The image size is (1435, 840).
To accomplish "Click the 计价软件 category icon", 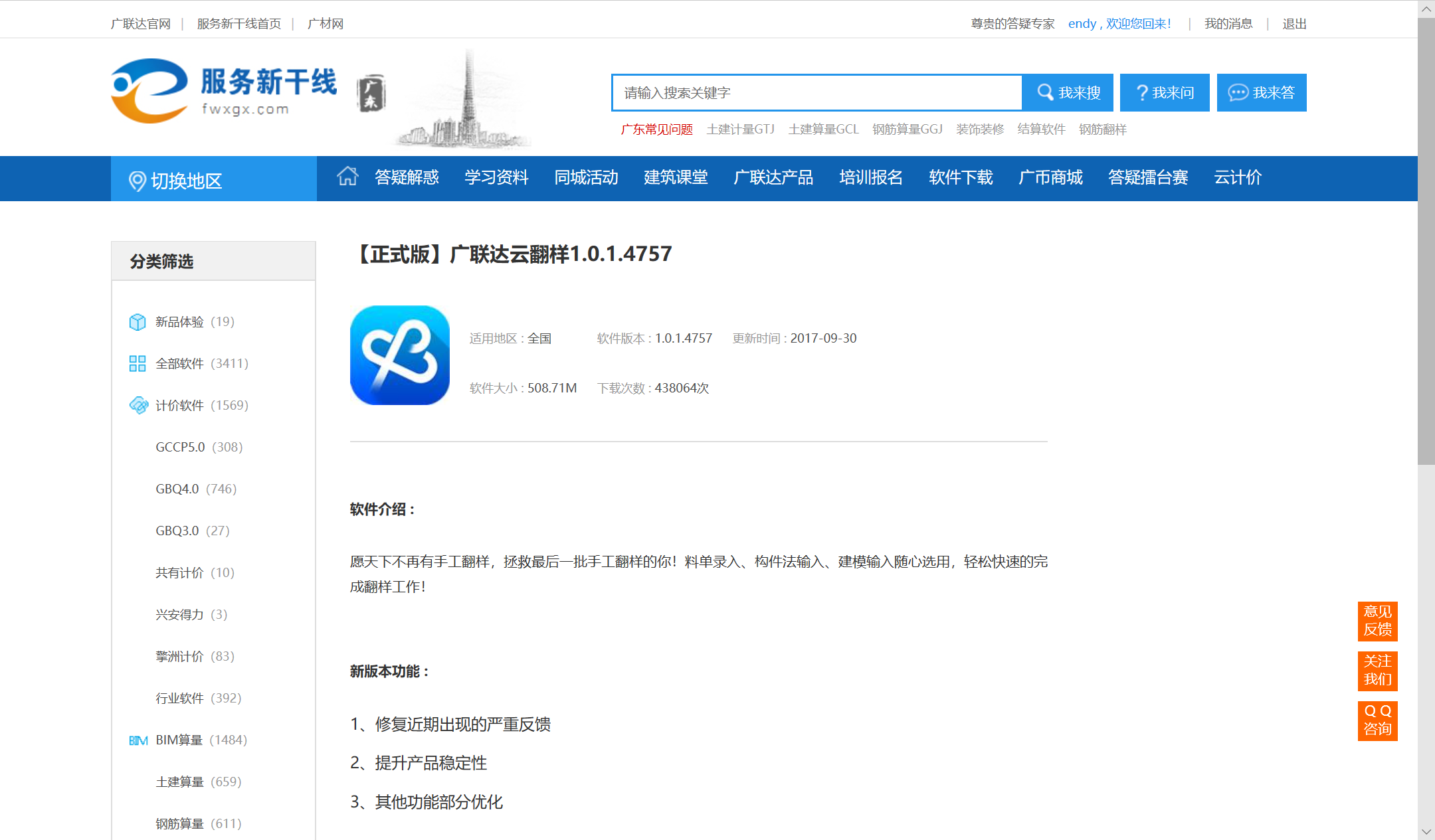I will (x=138, y=405).
